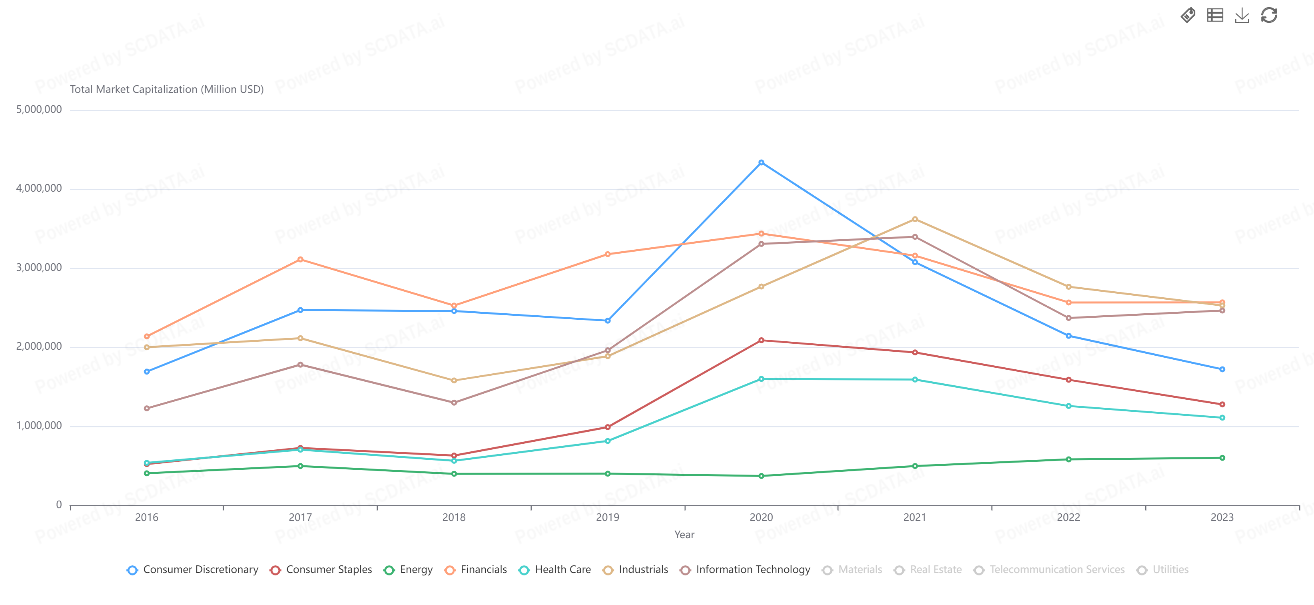Show the Real Estate series
Screen dimensions: 1314x605
click(927, 570)
